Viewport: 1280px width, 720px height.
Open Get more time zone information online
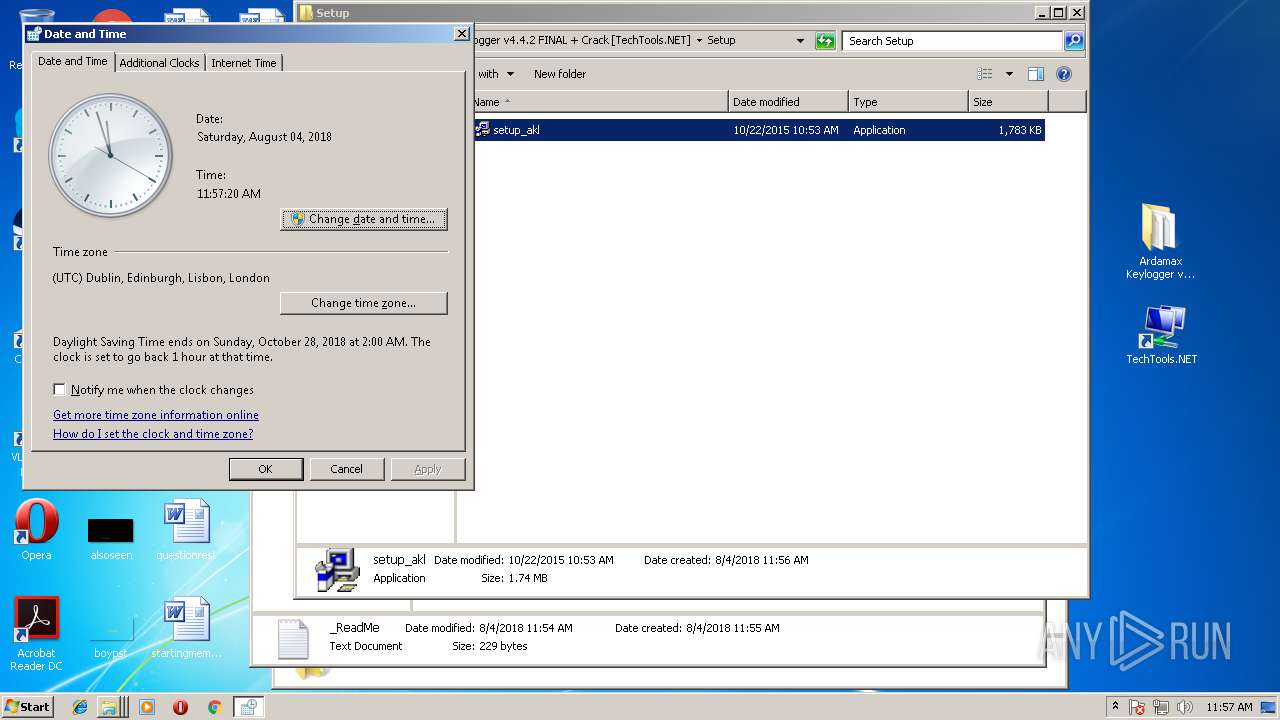pos(156,415)
